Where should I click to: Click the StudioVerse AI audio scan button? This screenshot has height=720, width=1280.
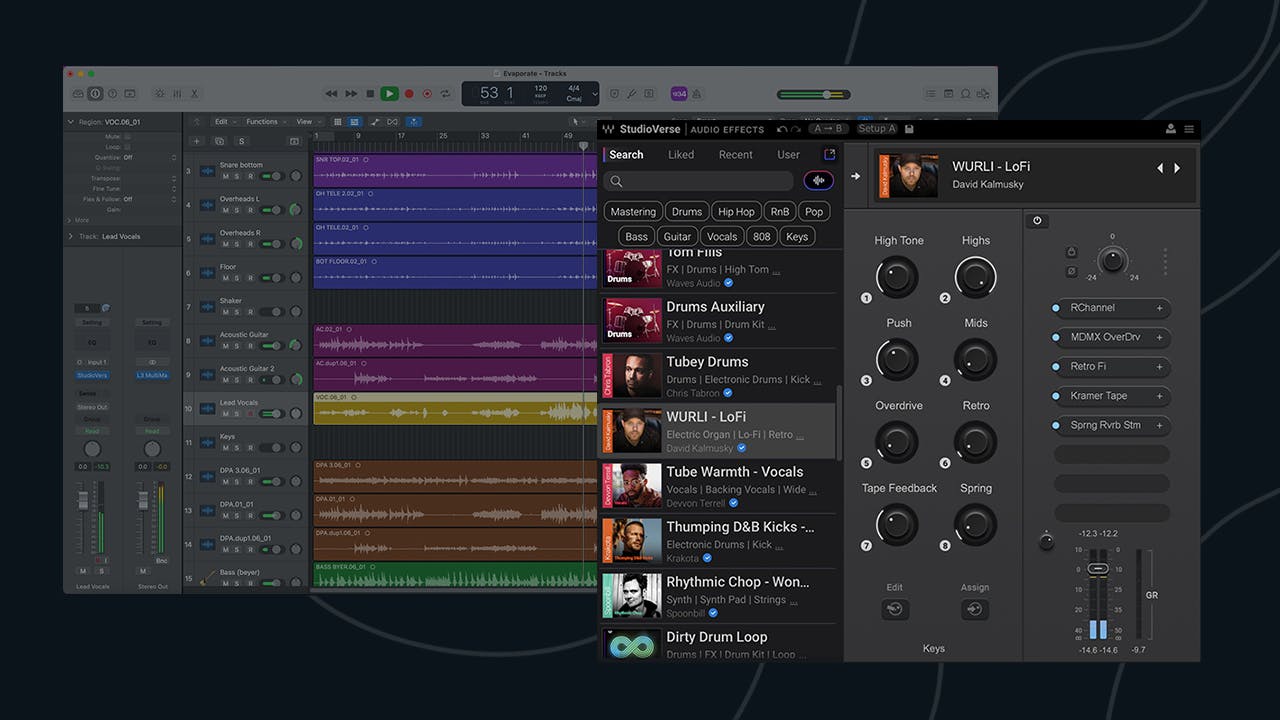pos(818,181)
